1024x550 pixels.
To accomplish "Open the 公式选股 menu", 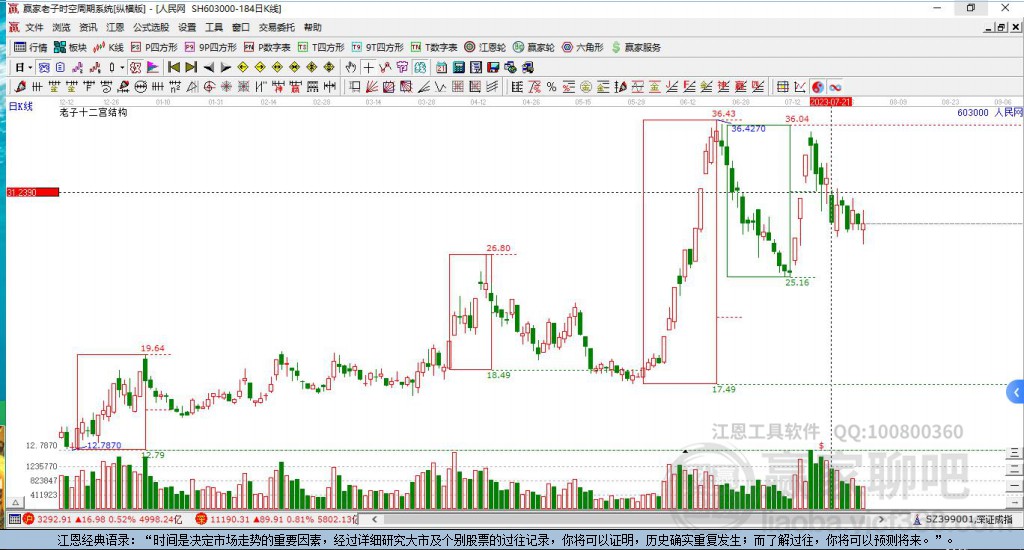I will point(151,27).
